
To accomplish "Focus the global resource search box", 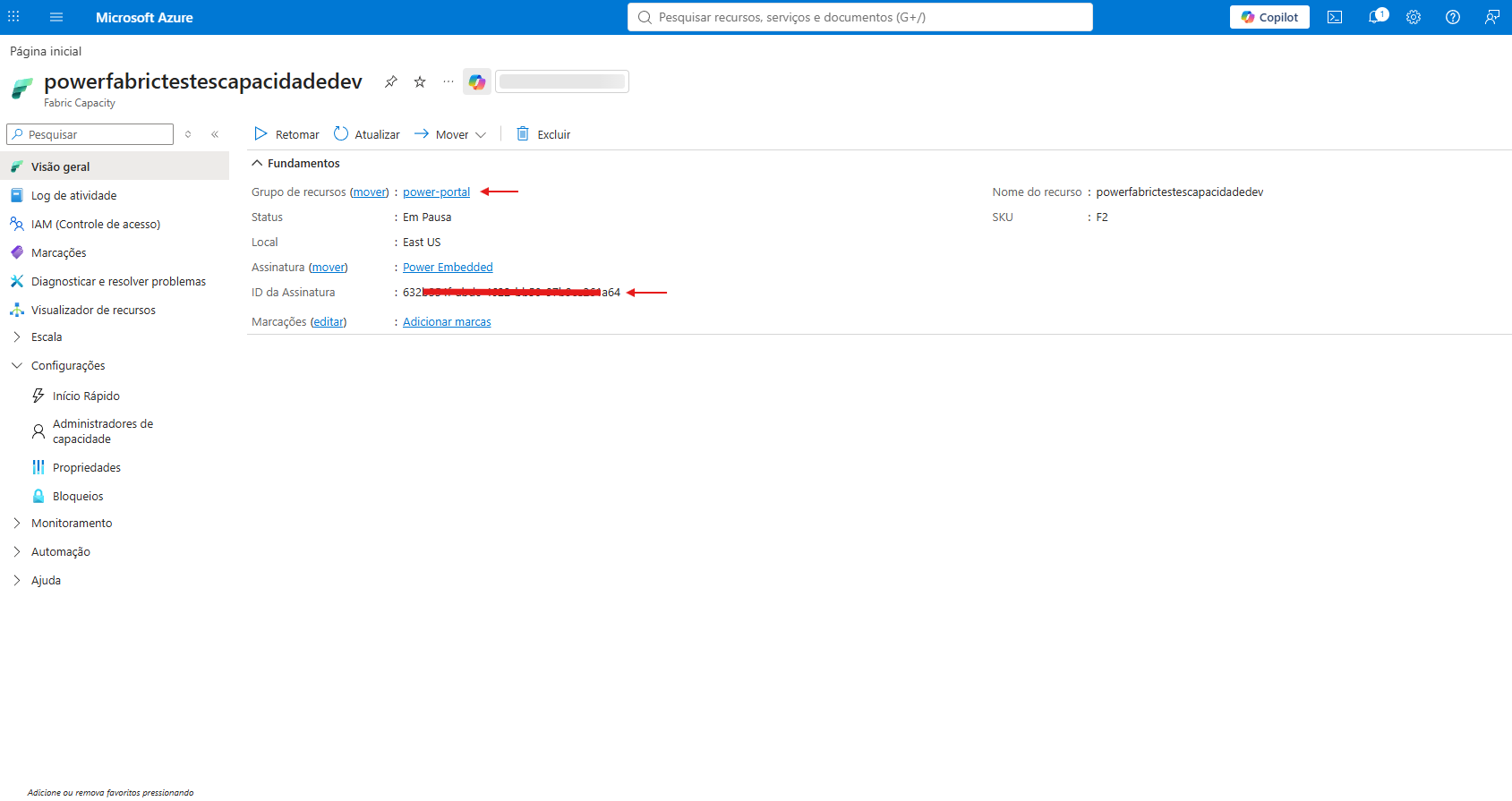I will [860, 17].
